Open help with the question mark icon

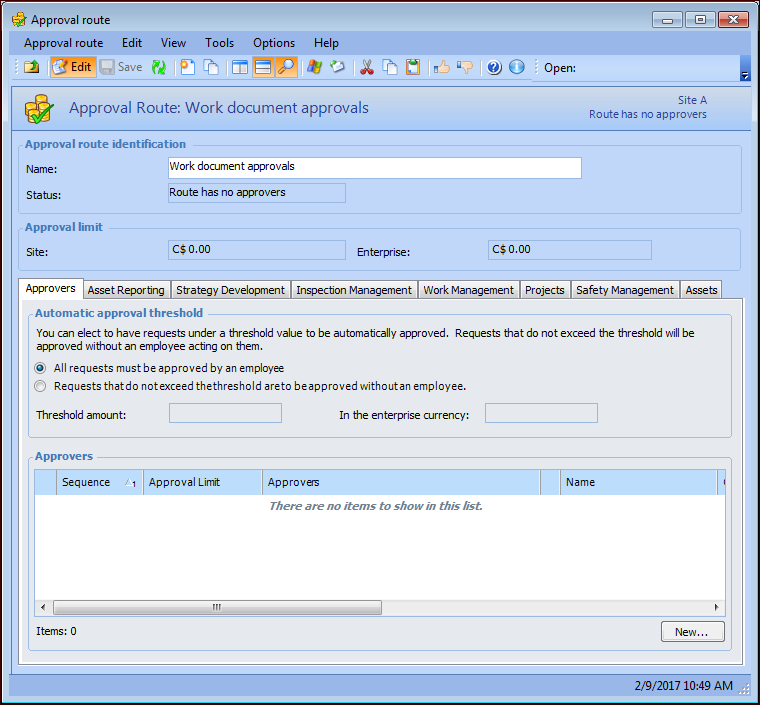click(494, 67)
